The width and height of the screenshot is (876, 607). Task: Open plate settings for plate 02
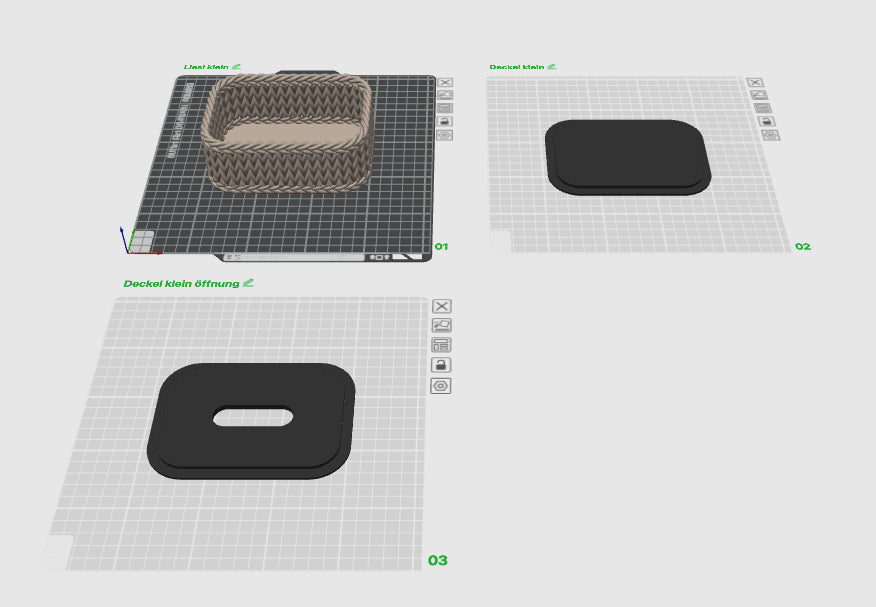(x=770, y=135)
